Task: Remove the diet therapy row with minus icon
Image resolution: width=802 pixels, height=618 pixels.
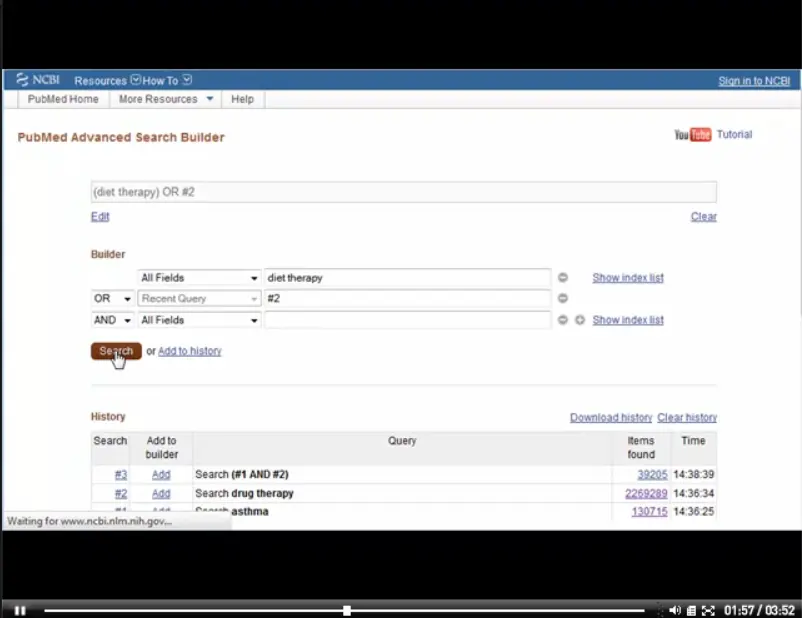Action: click(563, 277)
